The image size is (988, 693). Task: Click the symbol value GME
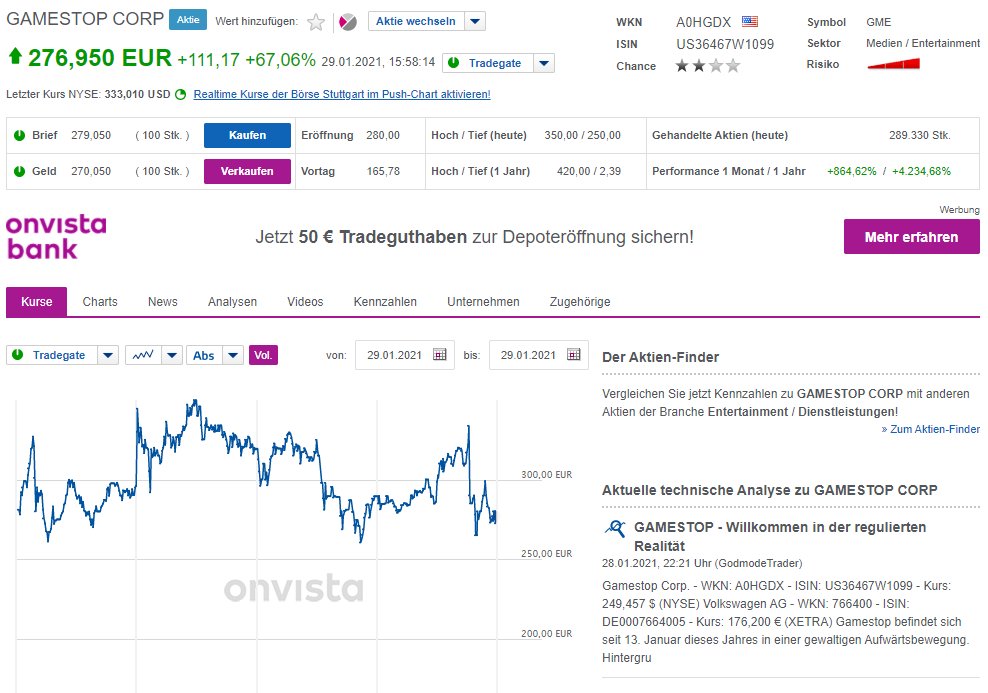[x=878, y=22]
